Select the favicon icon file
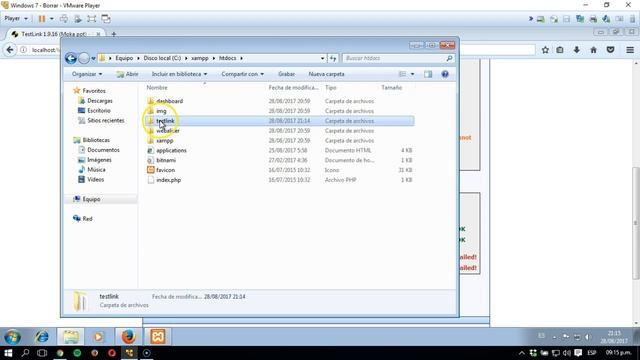640x360 pixels. [165, 170]
